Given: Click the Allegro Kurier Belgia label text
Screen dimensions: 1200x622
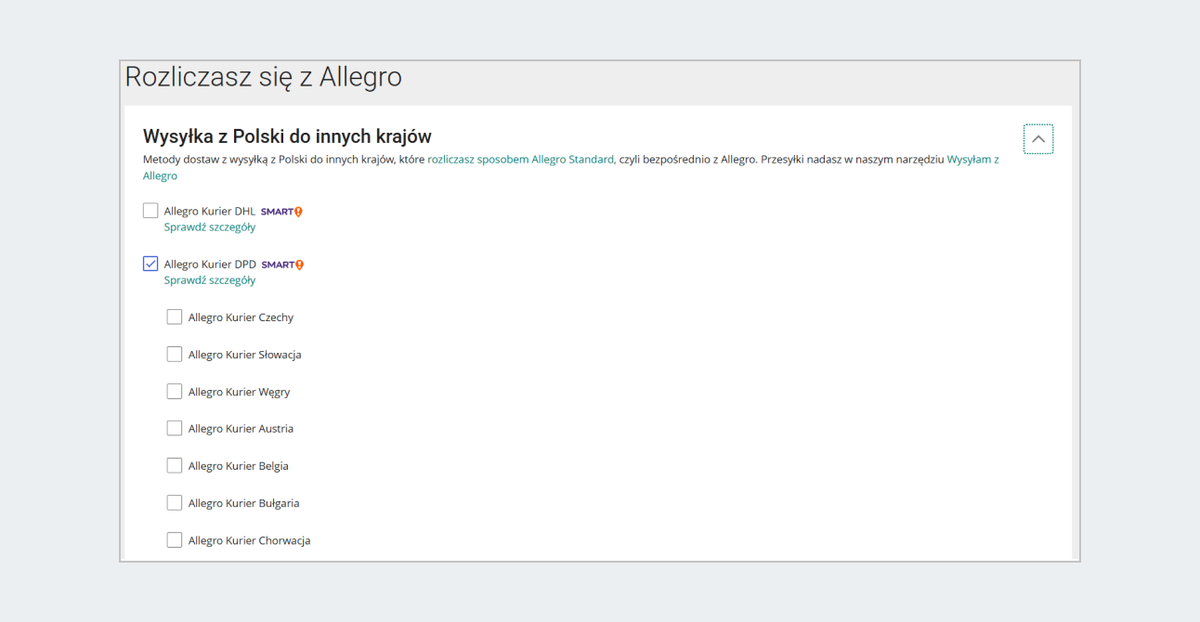Looking at the screenshot, I should [x=239, y=466].
